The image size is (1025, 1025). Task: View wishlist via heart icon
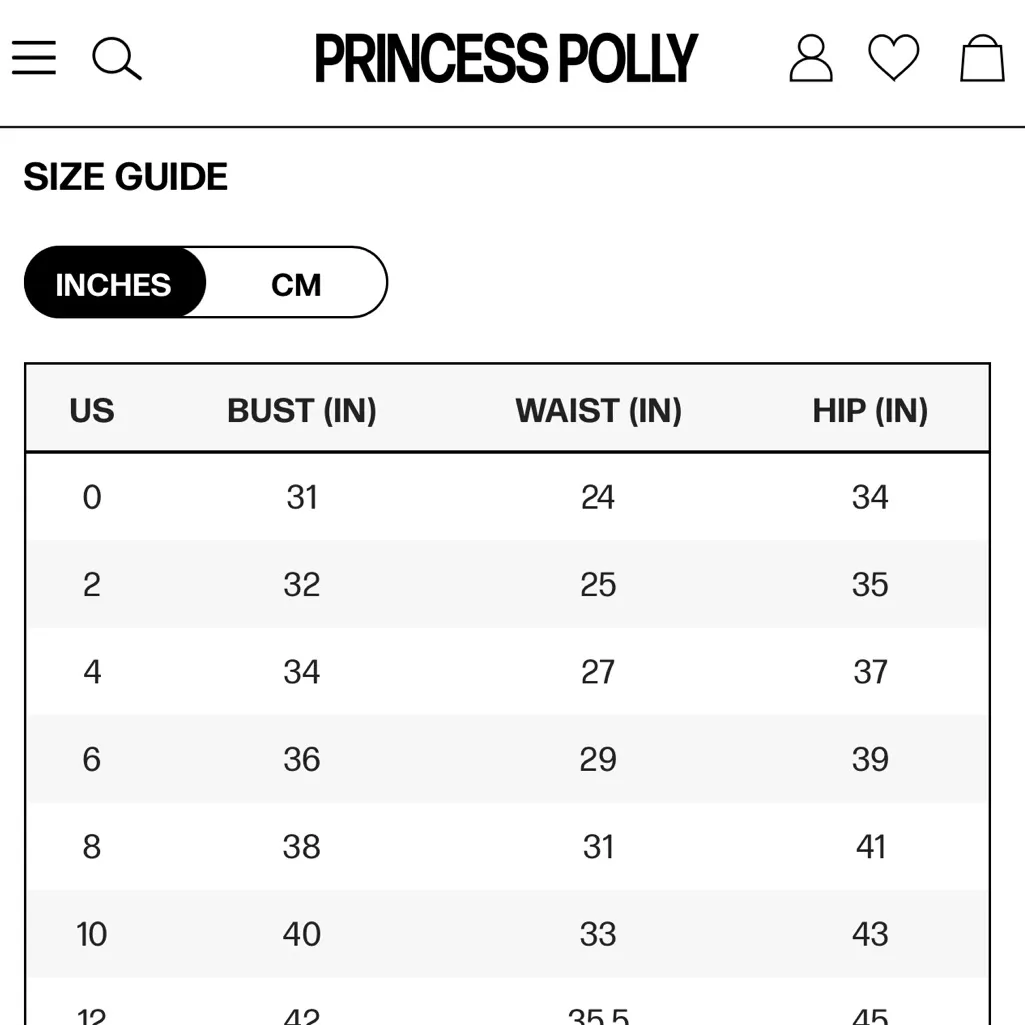(x=893, y=58)
